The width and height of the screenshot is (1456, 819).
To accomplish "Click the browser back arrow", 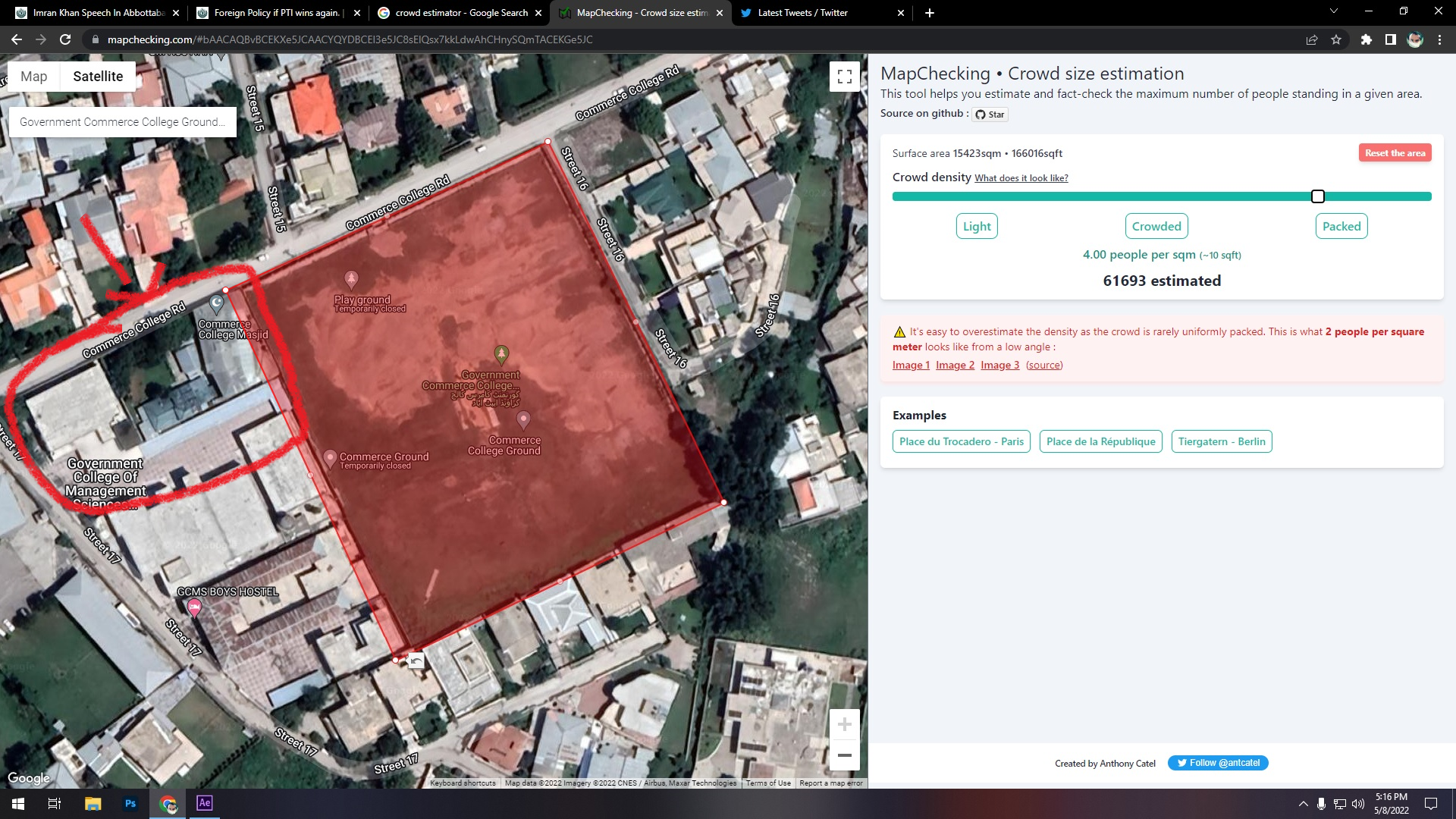I will click(x=17, y=39).
